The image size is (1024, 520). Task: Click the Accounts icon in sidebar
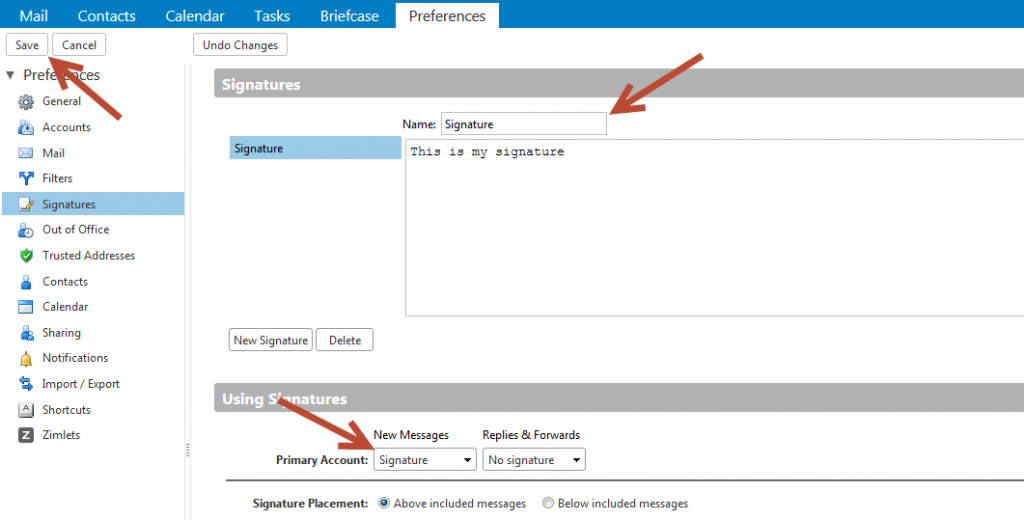pyautogui.click(x=26, y=127)
